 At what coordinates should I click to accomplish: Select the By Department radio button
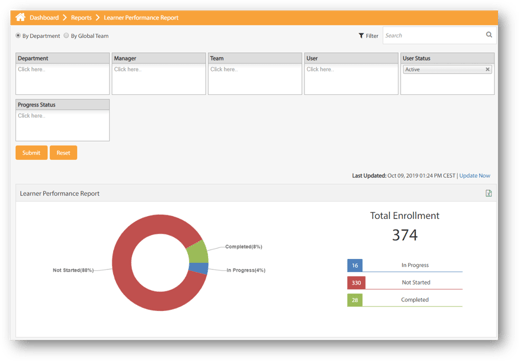click(x=18, y=35)
